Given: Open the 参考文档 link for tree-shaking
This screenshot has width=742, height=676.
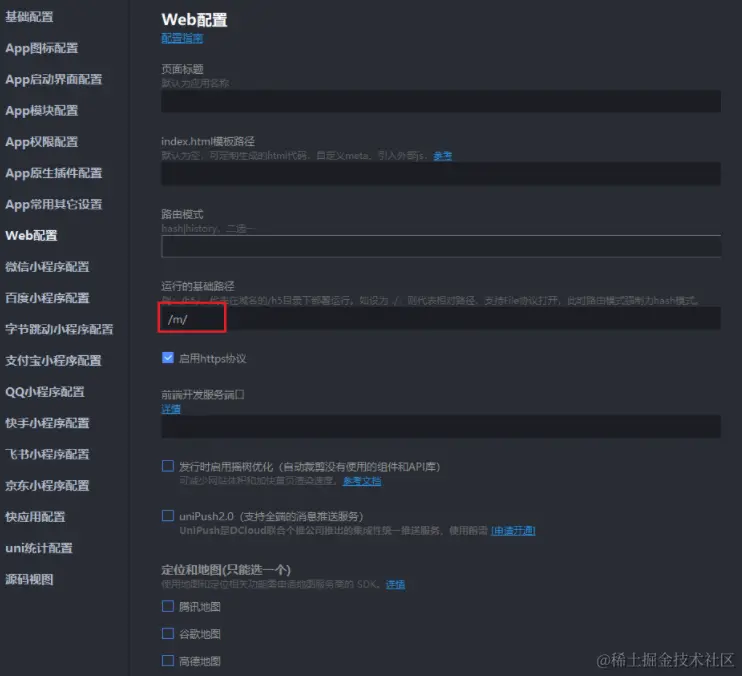Looking at the screenshot, I should [x=362, y=481].
